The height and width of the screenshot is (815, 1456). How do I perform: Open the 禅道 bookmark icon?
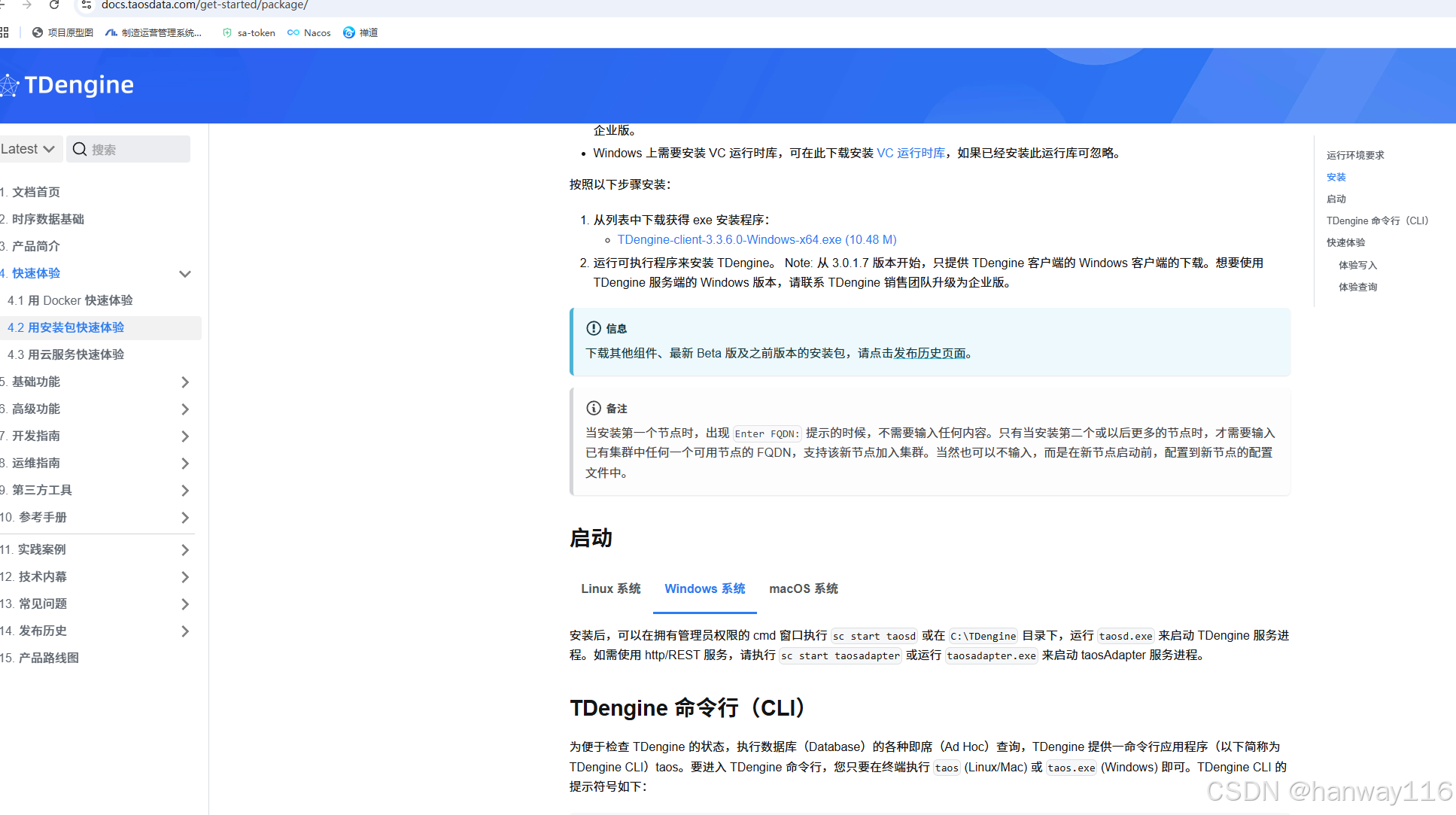click(349, 32)
